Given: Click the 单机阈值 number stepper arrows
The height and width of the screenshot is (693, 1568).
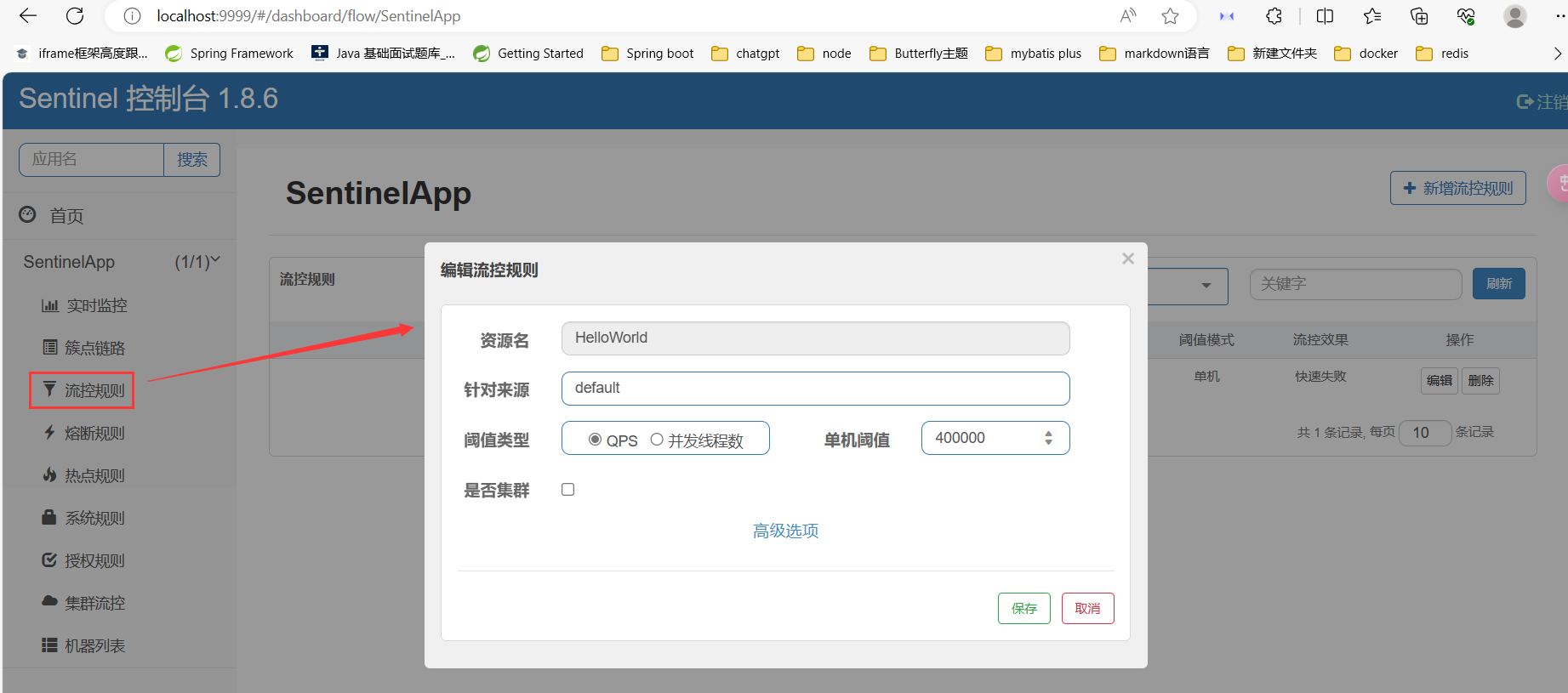Looking at the screenshot, I should 1048,438.
